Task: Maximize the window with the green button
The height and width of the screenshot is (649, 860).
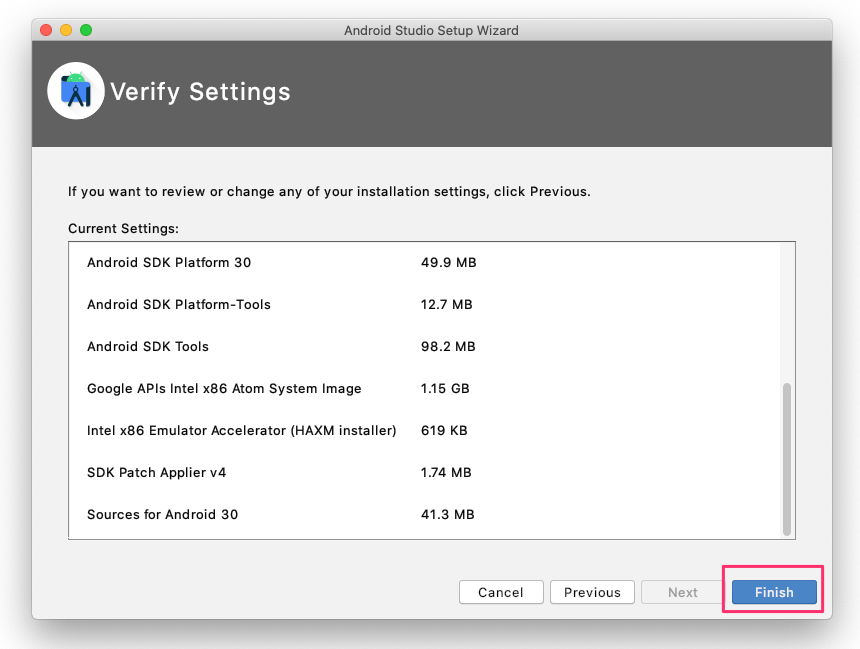Action: pyautogui.click(x=86, y=30)
